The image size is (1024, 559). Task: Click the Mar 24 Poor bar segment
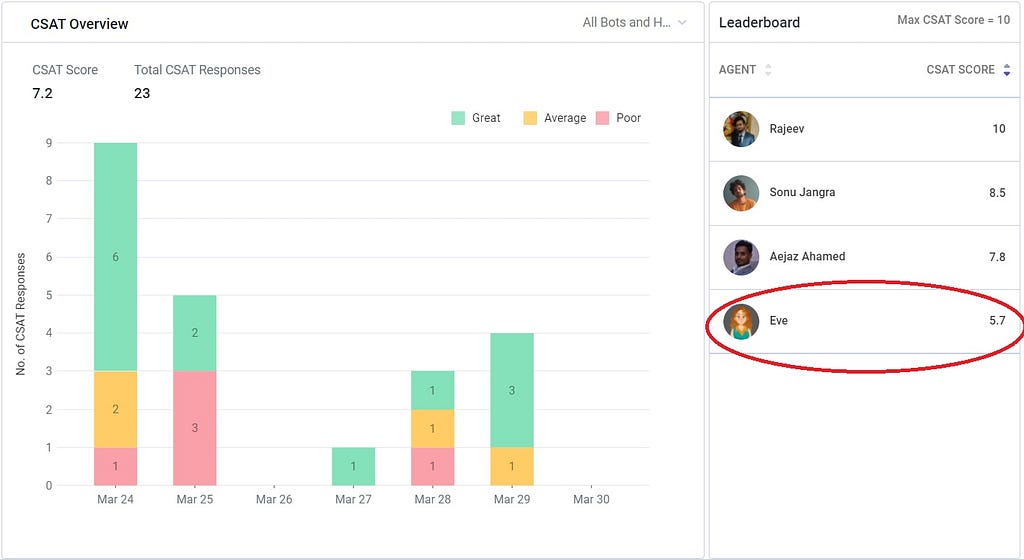pos(116,466)
